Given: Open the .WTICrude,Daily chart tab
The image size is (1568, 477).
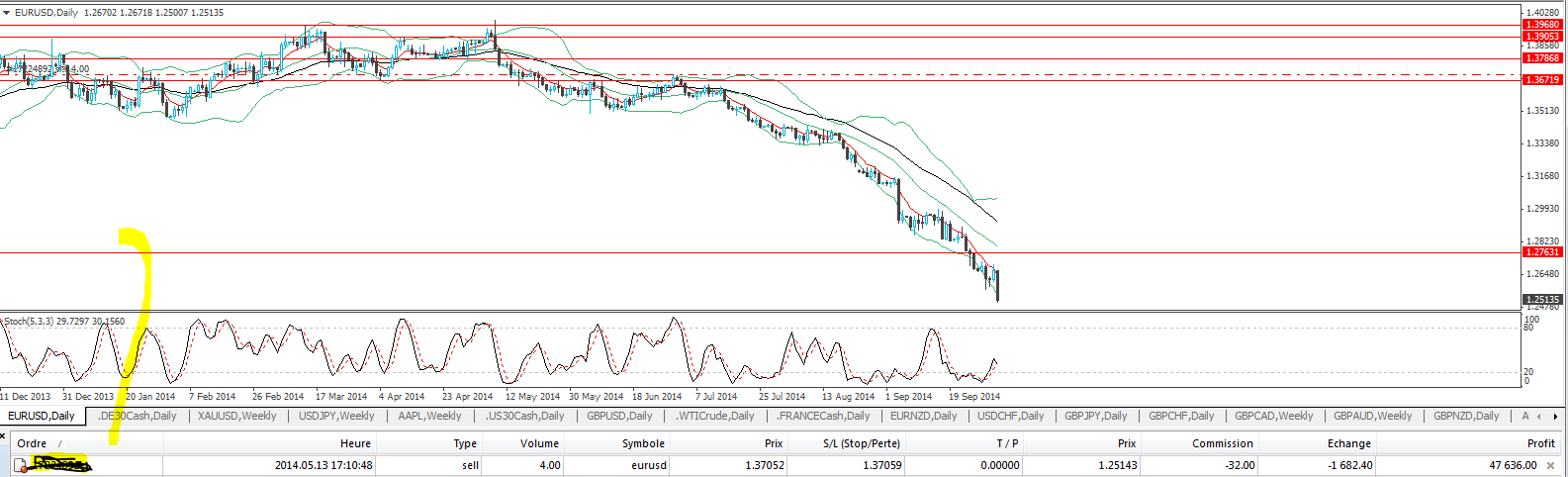Looking at the screenshot, I should click(715, 417).
